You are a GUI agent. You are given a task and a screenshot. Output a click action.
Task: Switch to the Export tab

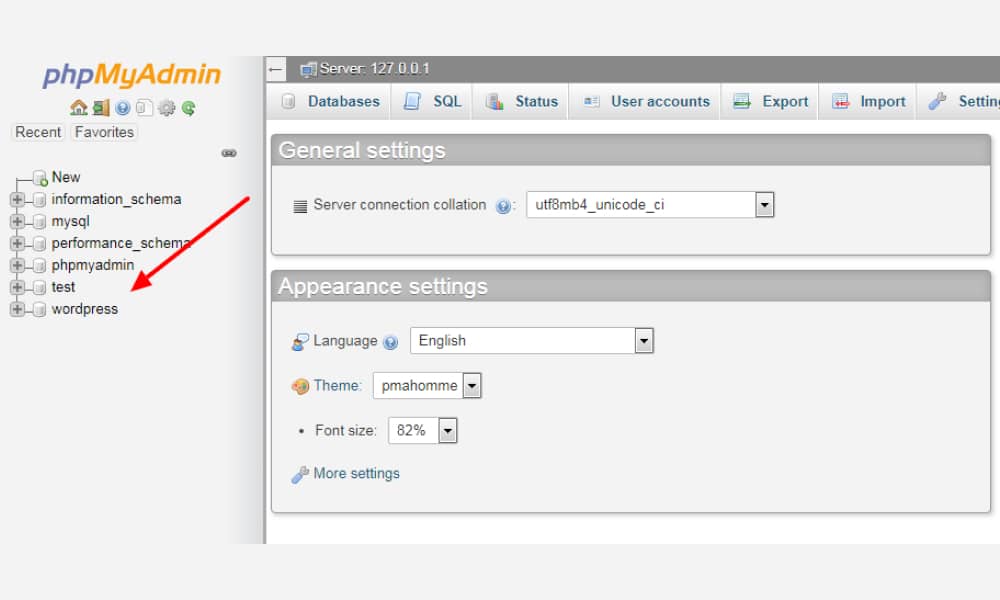(770, 101)
